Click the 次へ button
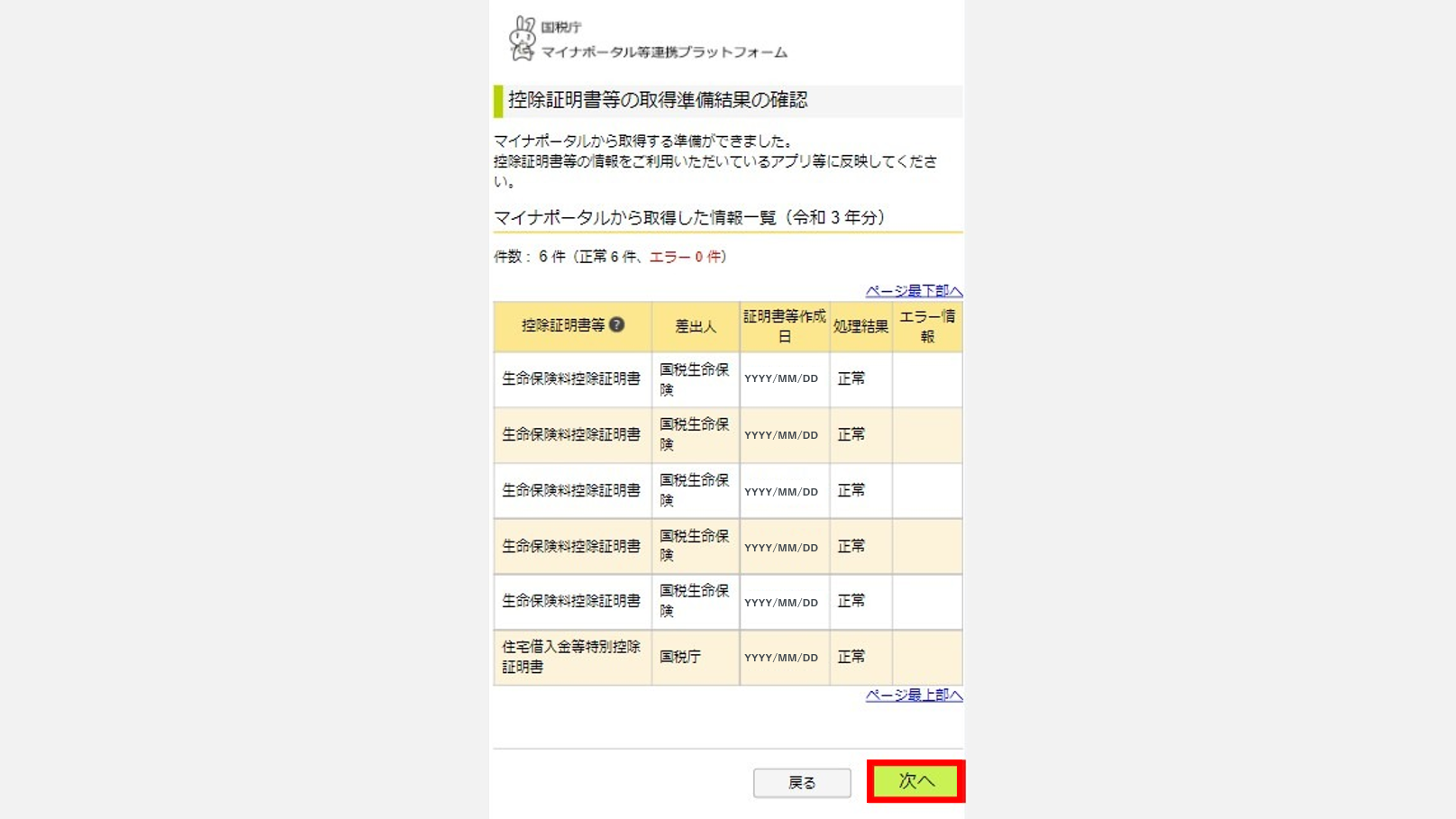 click(x=915, y=781)
